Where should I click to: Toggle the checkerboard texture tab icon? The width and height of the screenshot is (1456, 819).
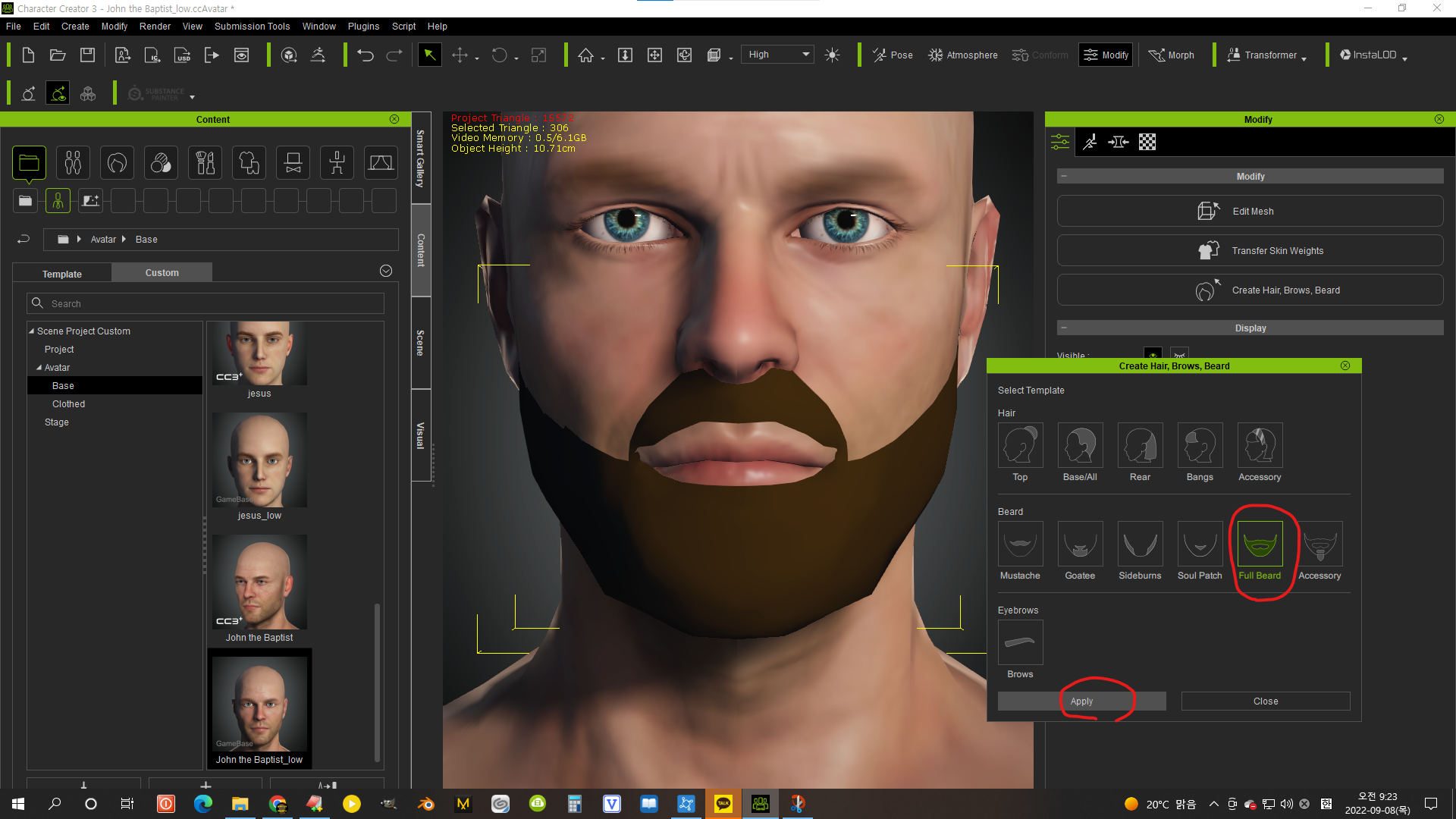click(1147, 142)
